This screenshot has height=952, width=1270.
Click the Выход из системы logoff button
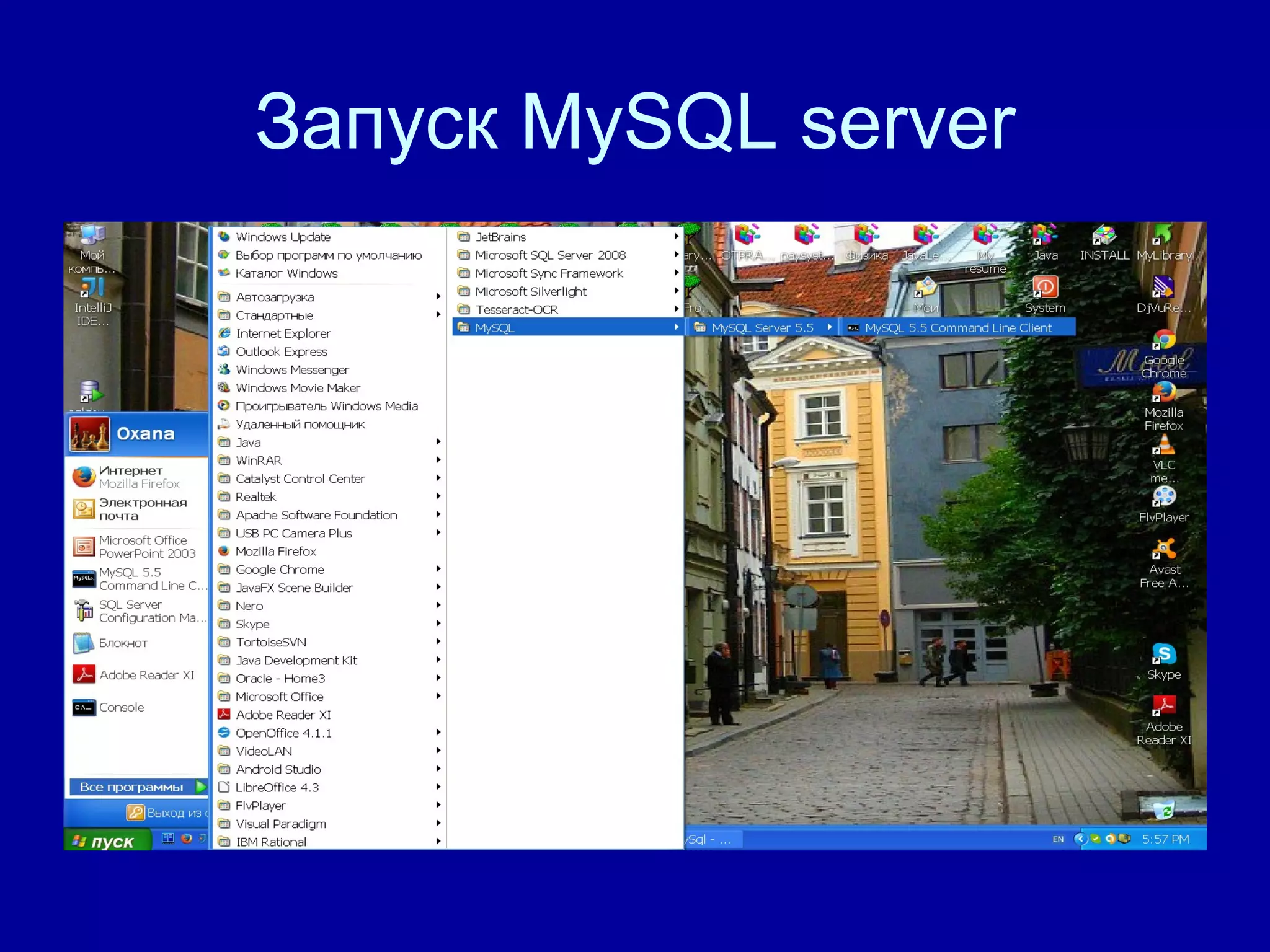(x=167, y=813)
